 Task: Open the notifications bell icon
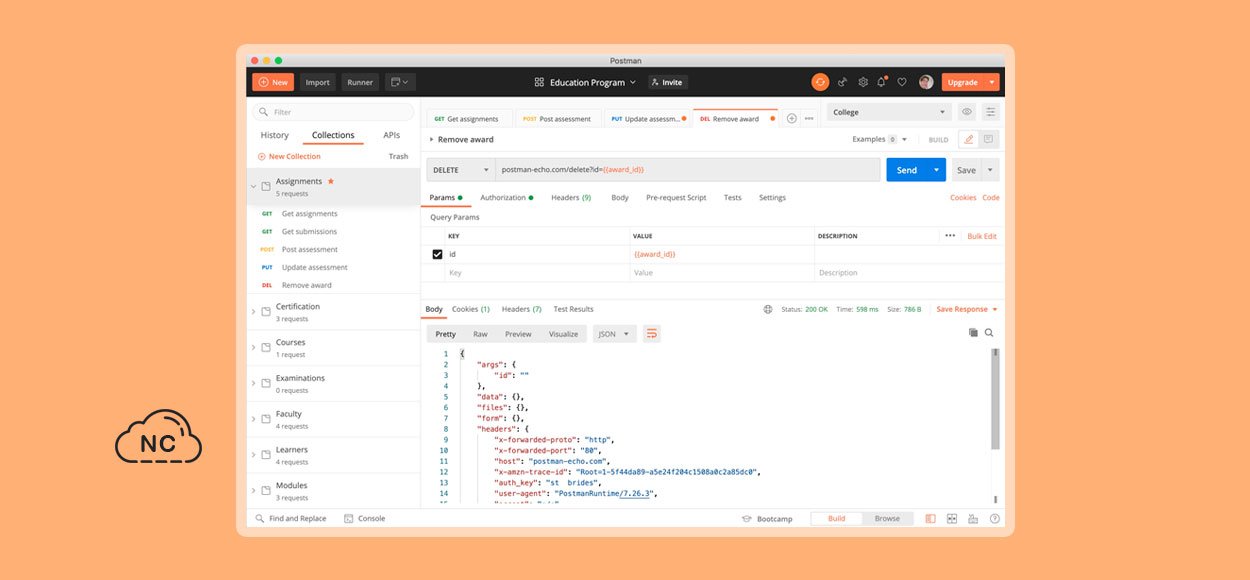point(882,82)
